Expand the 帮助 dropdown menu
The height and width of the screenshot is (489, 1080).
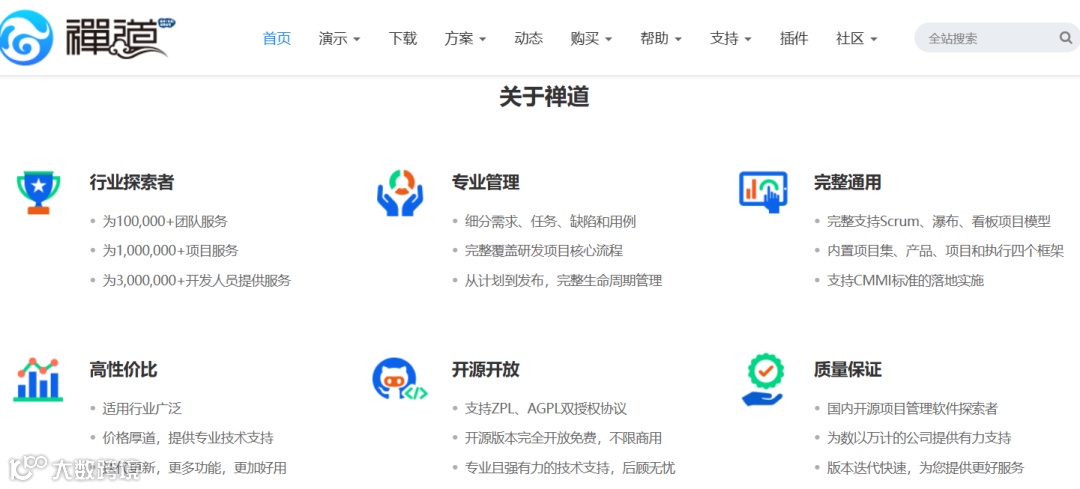pos(661,39)
